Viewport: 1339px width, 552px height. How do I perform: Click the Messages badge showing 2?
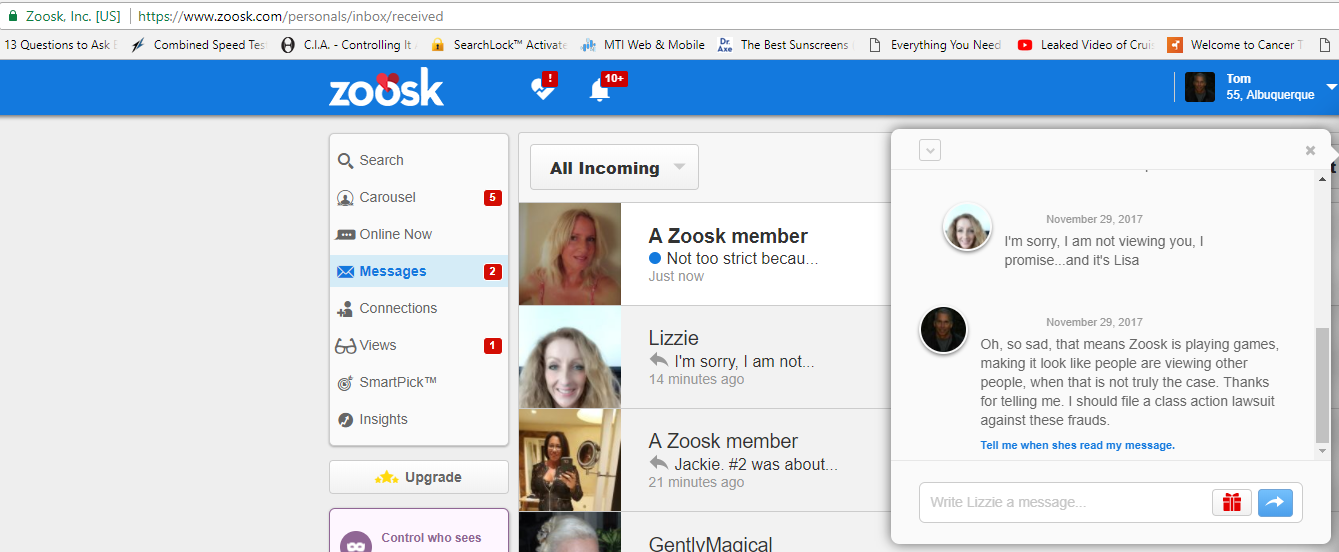(x=492, y=271)
